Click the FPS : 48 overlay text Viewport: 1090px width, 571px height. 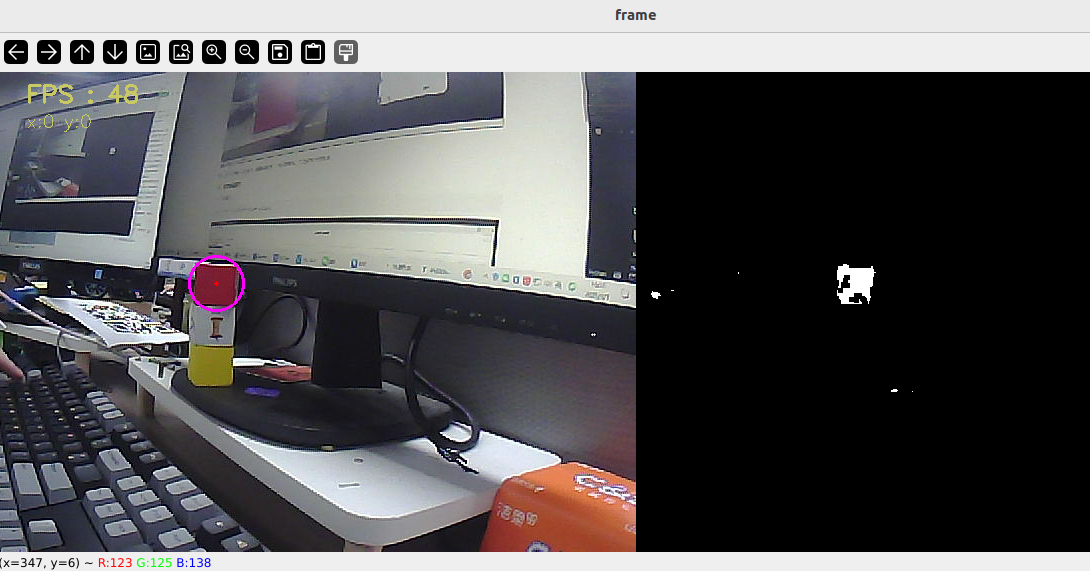(x=83, y=94)
